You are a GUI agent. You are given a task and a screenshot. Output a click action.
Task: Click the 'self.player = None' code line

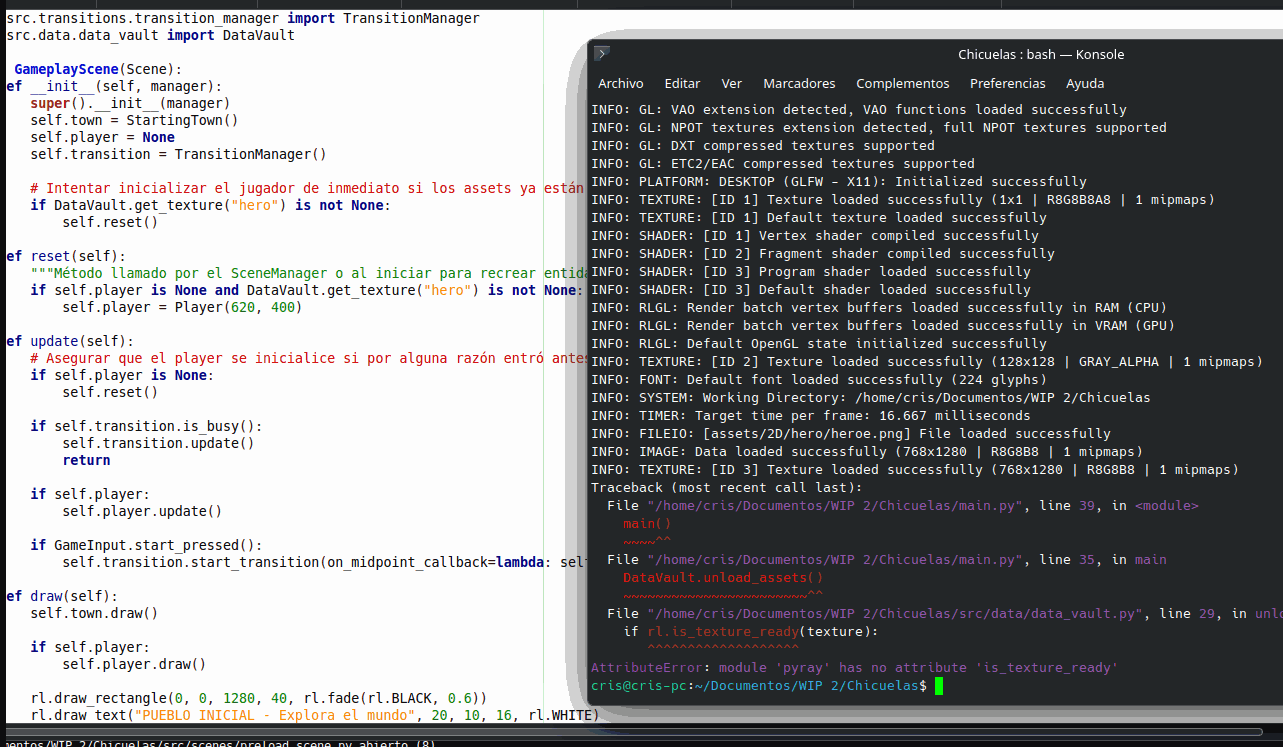(x=102, y=137)
